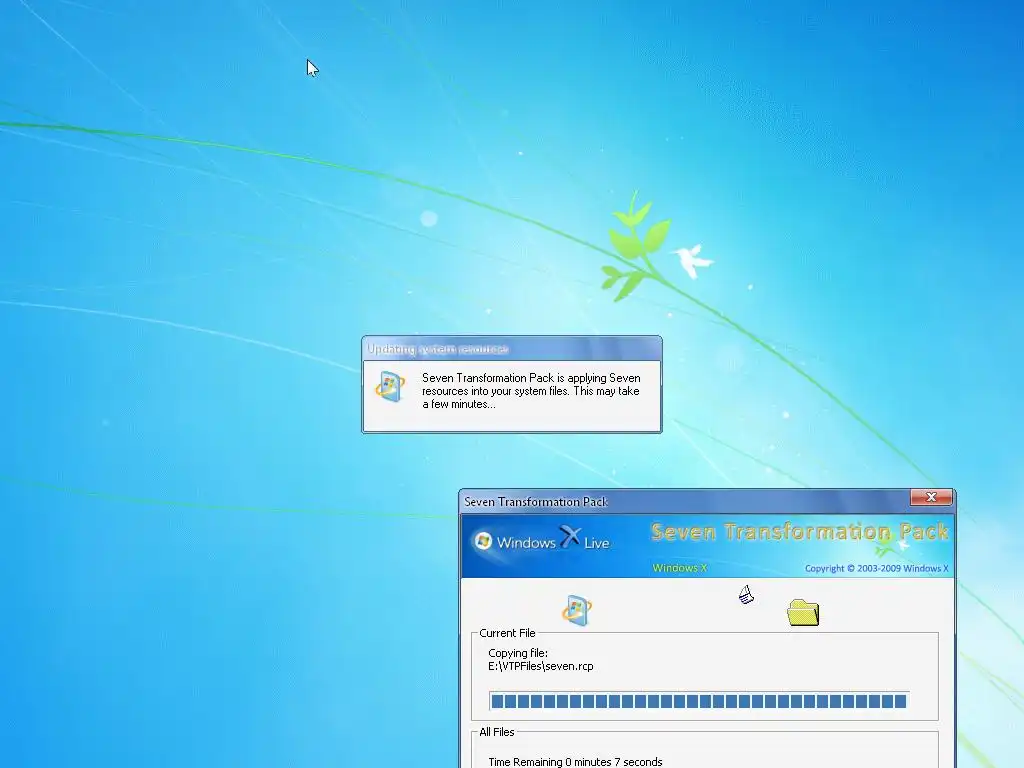Image resolution: width=1024 pixels, height=768 pixels.
Task: Click the flying paper sheet animation icon
Action: [746, 595]
